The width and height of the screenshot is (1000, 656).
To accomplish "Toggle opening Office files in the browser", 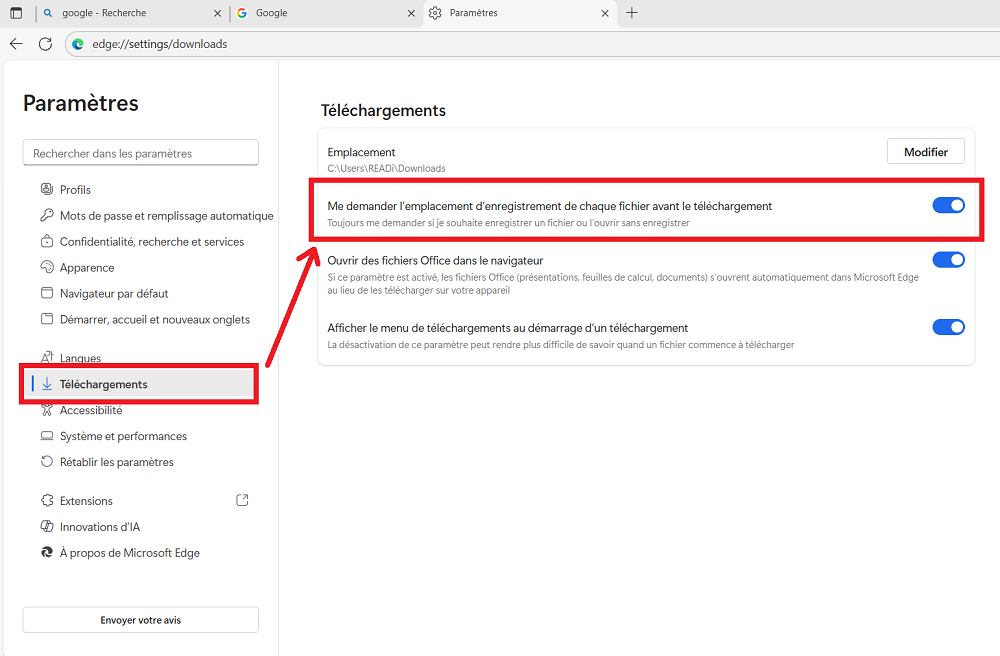I will (948, 260).
